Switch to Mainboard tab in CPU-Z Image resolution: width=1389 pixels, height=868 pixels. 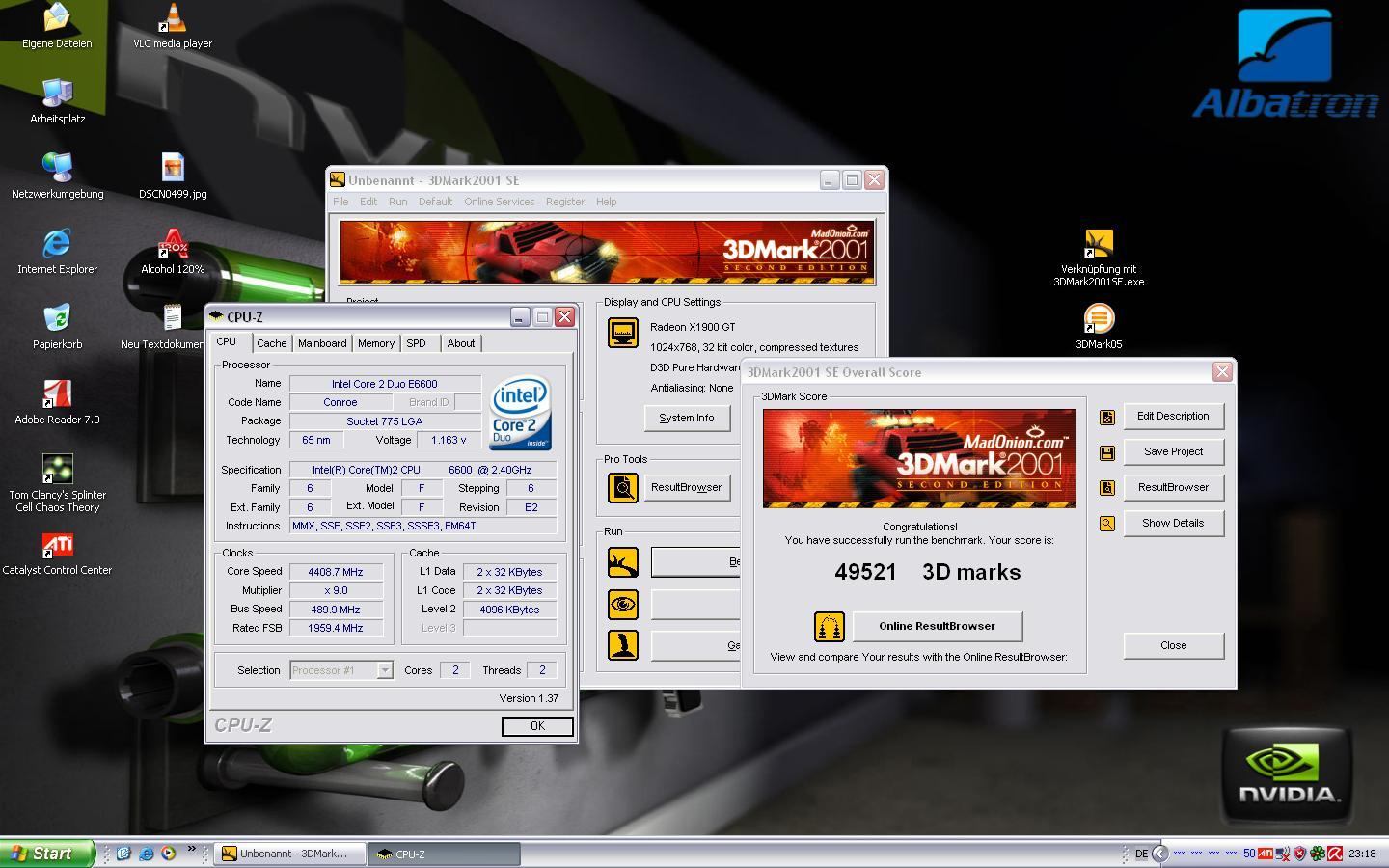322,343
